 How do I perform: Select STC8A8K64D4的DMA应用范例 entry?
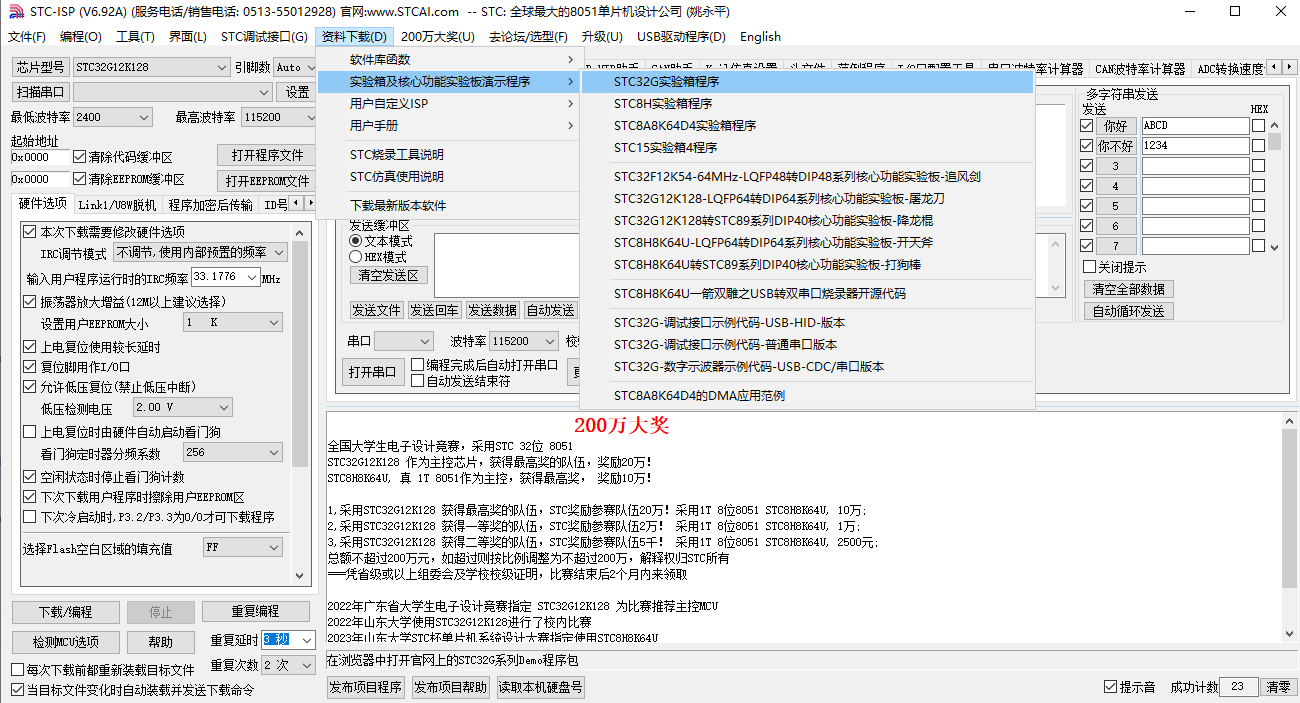click(x=807, y=396)
